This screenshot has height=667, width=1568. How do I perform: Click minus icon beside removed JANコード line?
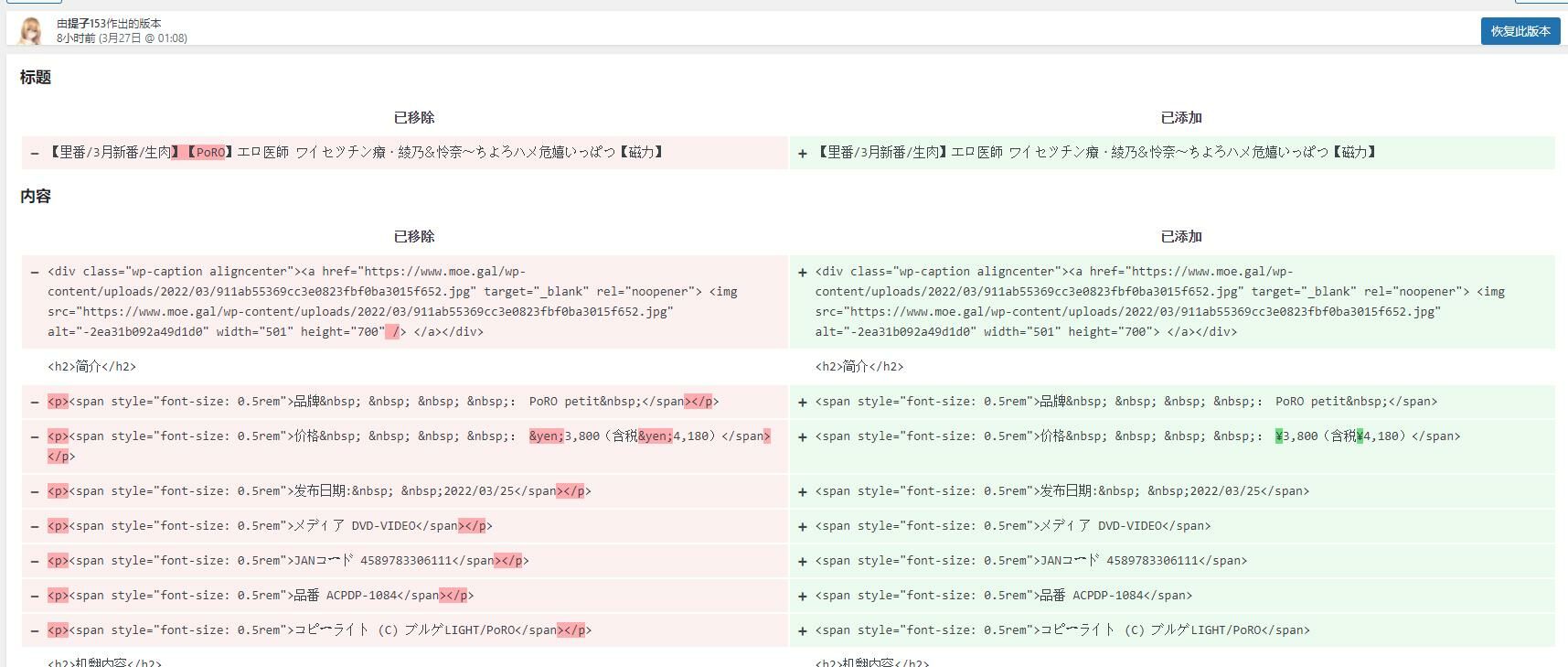pyautogui.click(x=35, y=562)
